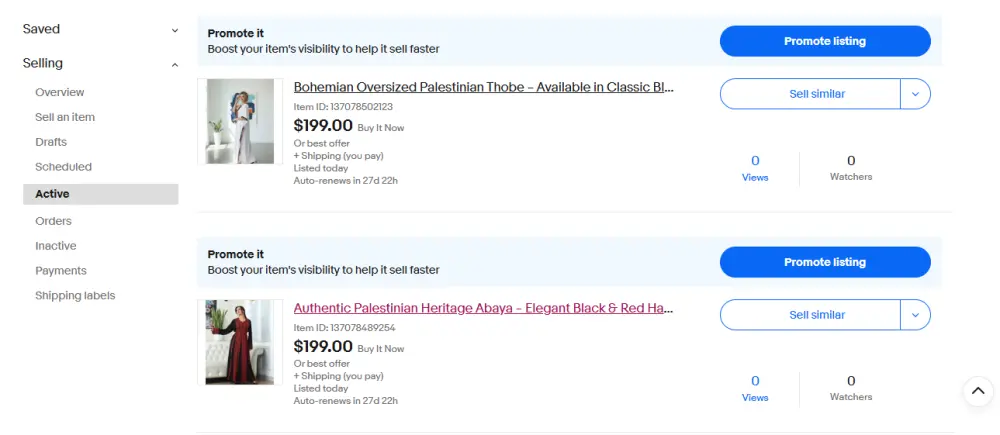Open Drafts in the sidebar
Image resolution: width=1000 pixels, height=435 pixels.
[51, 142]
